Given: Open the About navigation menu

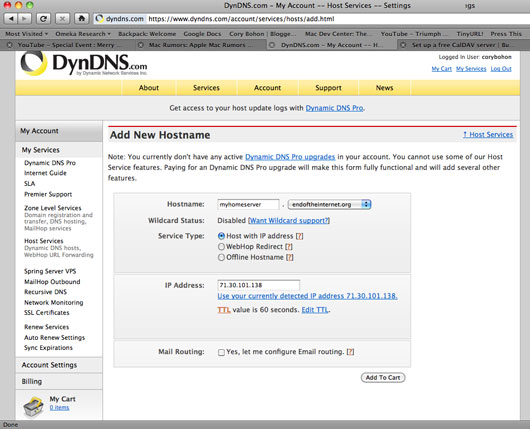Looking at the screenshot, I should 149,88.
